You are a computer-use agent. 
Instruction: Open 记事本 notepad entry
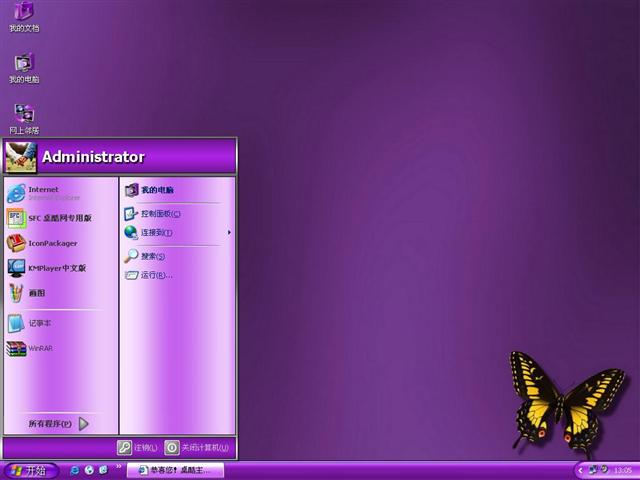tap(60, 323)
